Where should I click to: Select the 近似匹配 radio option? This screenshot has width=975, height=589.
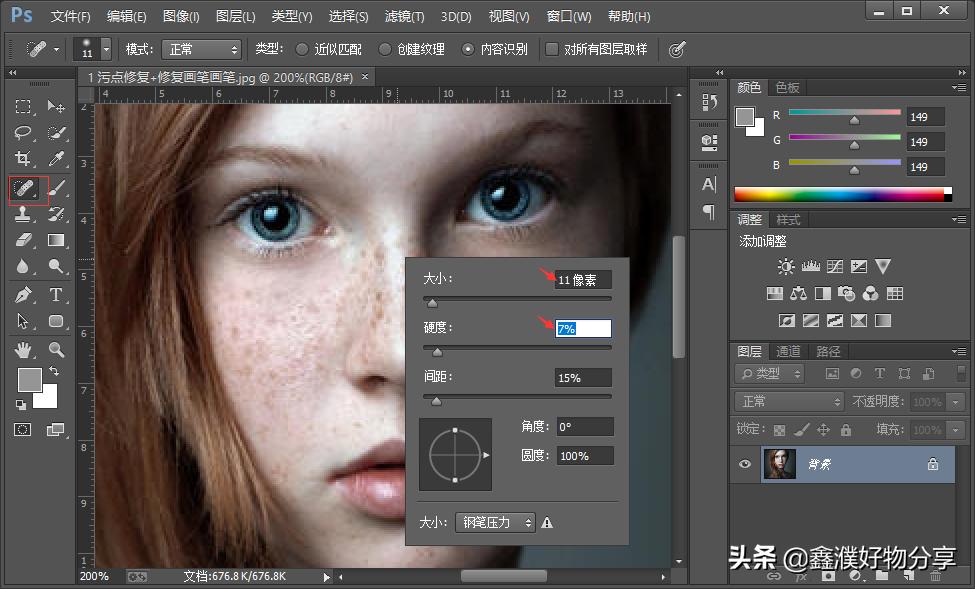point(303,49)
